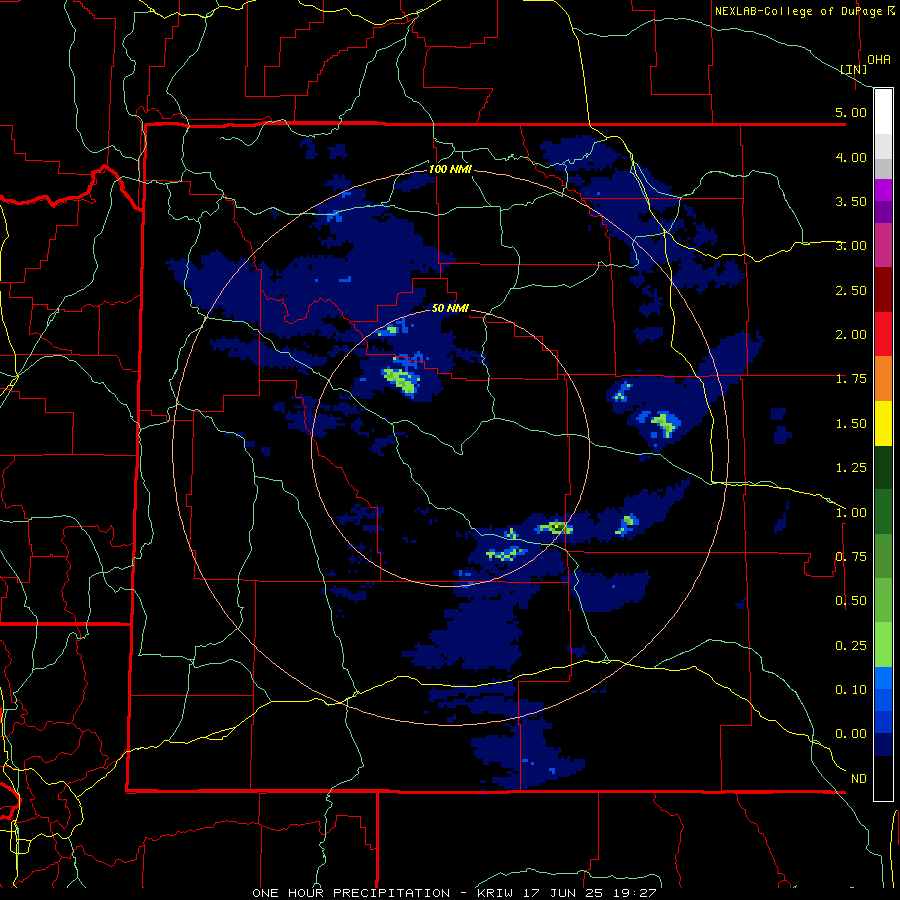Click the 3.50 legend value
900x900 pixels.
point(851,201)
